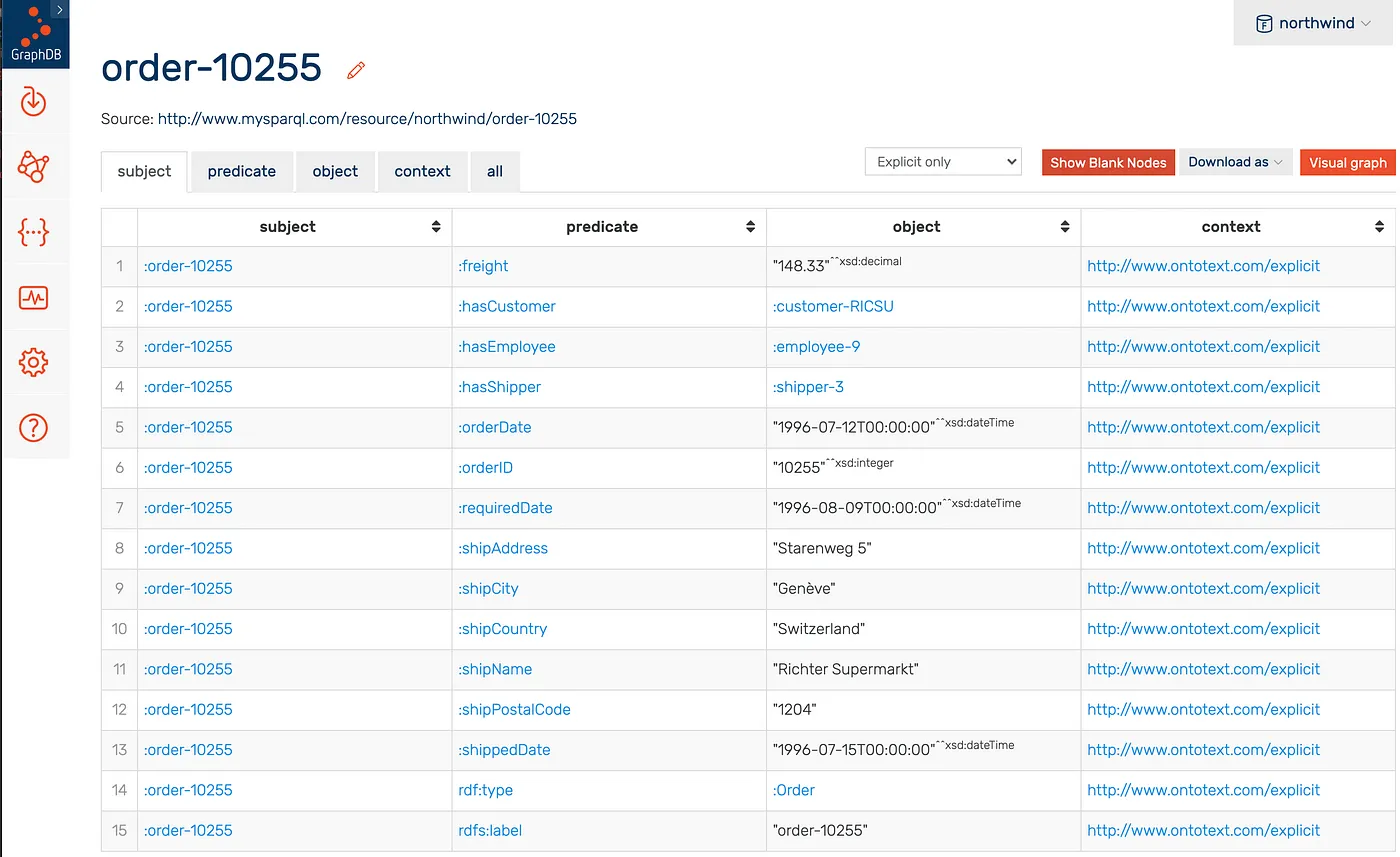Click the :orderDate predicate link
1400x857 pixels.
click(495, 427)
